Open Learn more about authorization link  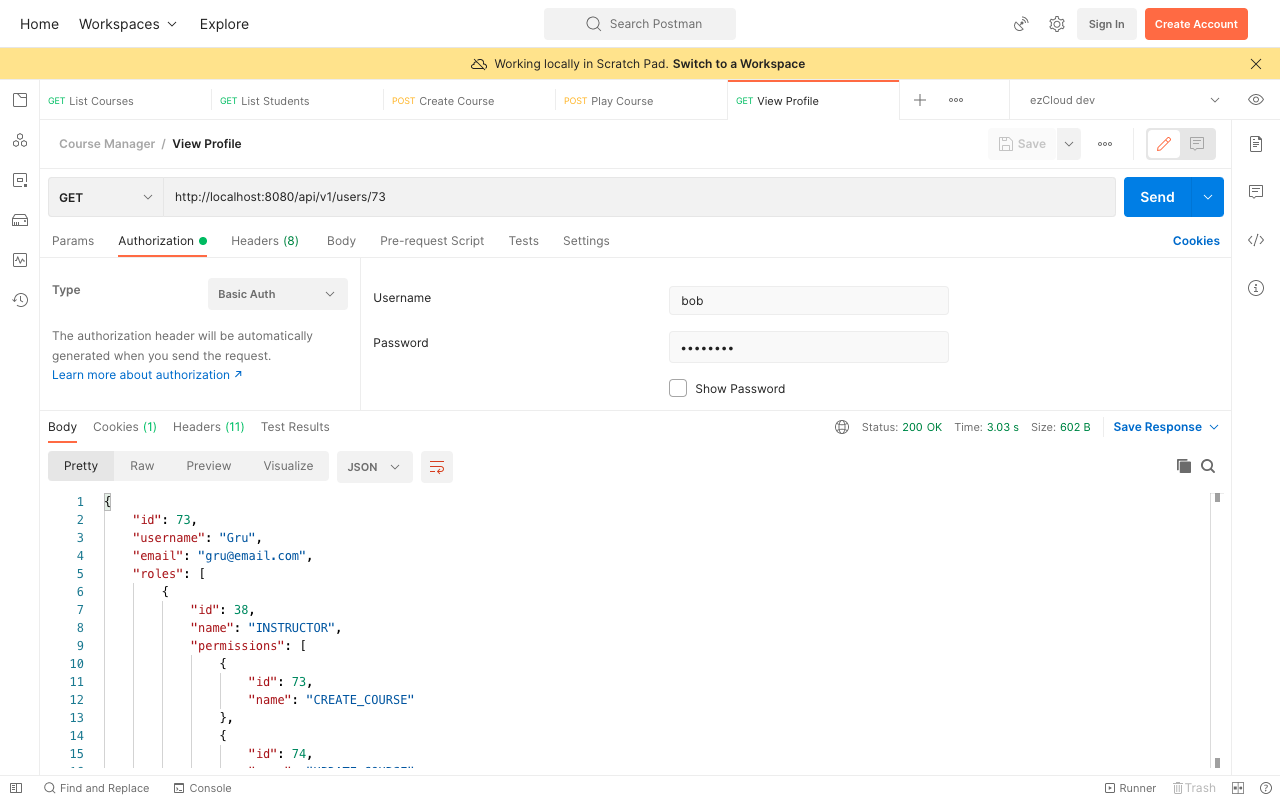point(147,375)
